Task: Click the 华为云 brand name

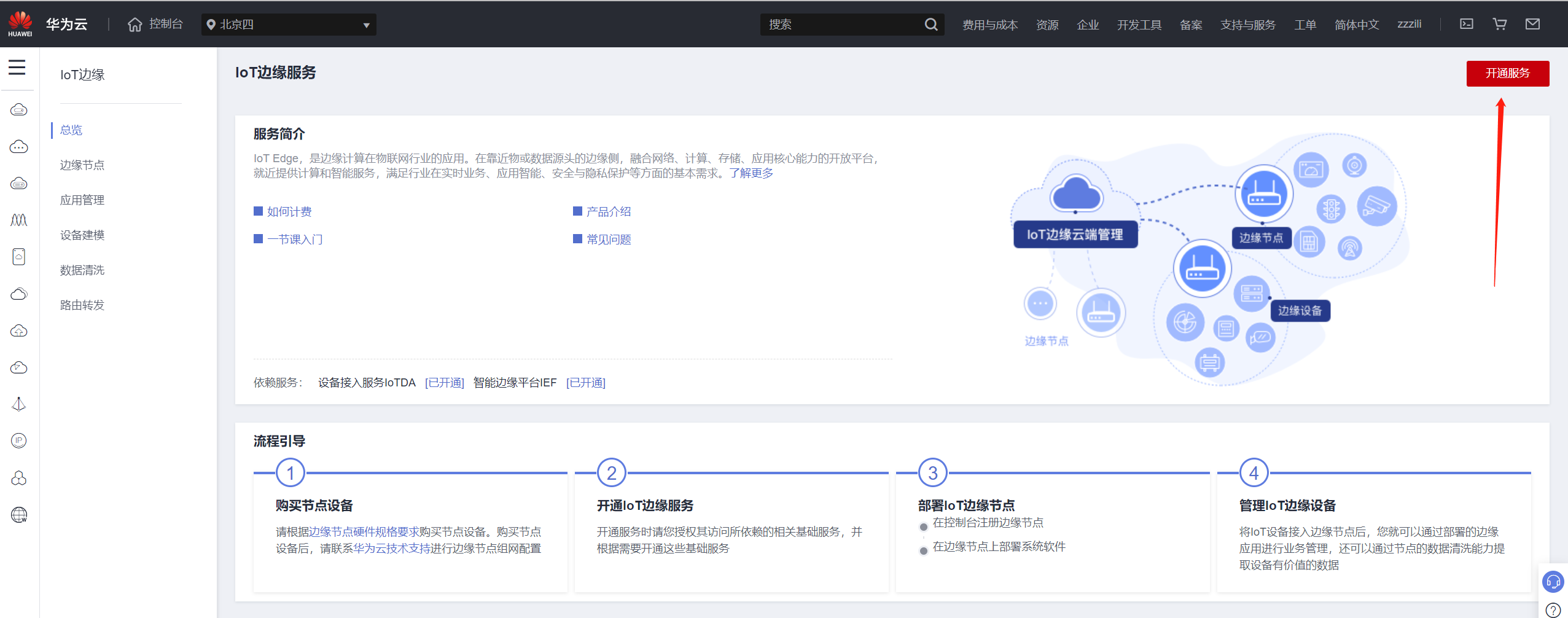Action: click(66, 25)
